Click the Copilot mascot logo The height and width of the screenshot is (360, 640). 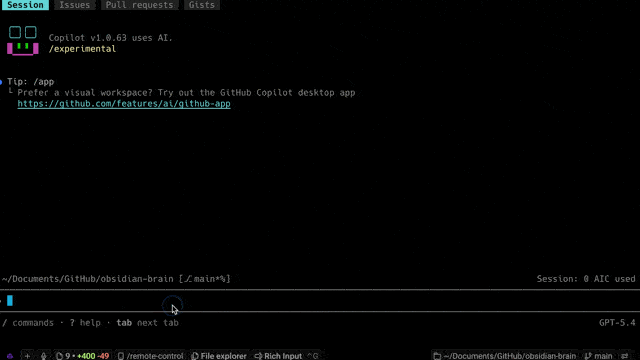23,40
